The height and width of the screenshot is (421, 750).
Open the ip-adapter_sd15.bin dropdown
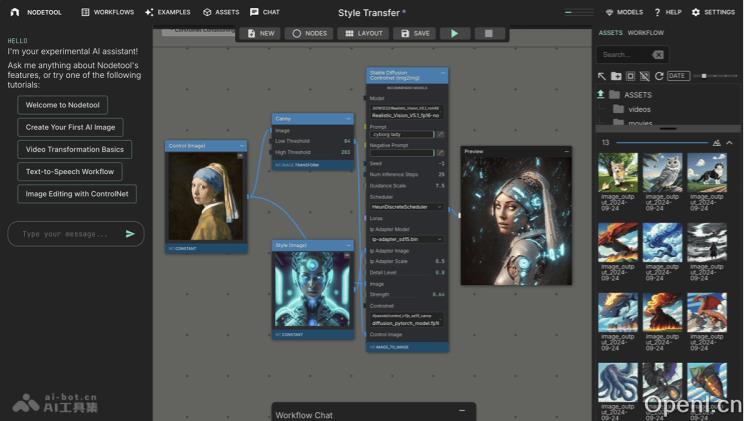pyautogui.click(x=407, y=239)
